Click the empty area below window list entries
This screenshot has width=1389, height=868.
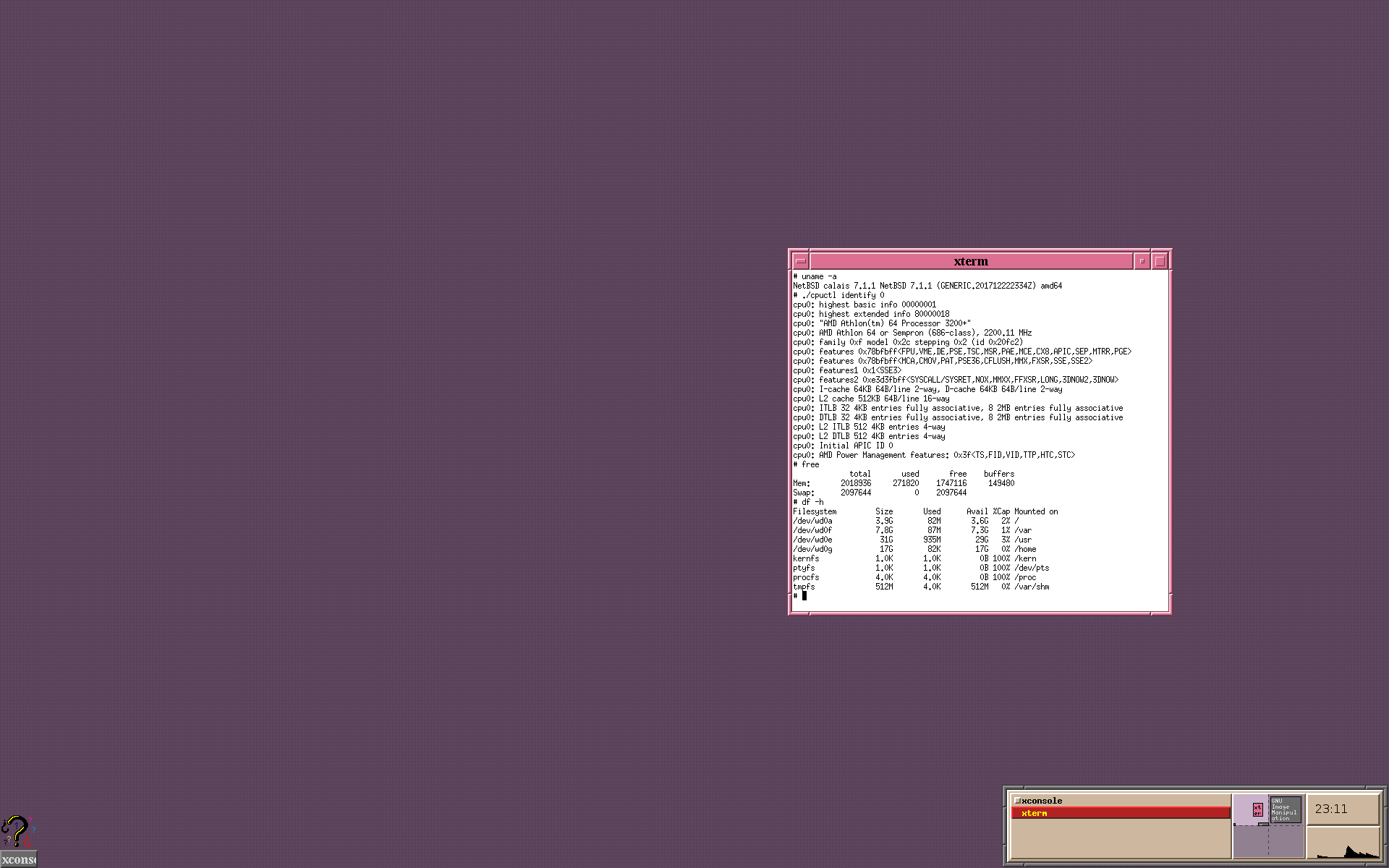click(x=1120, y=839)
